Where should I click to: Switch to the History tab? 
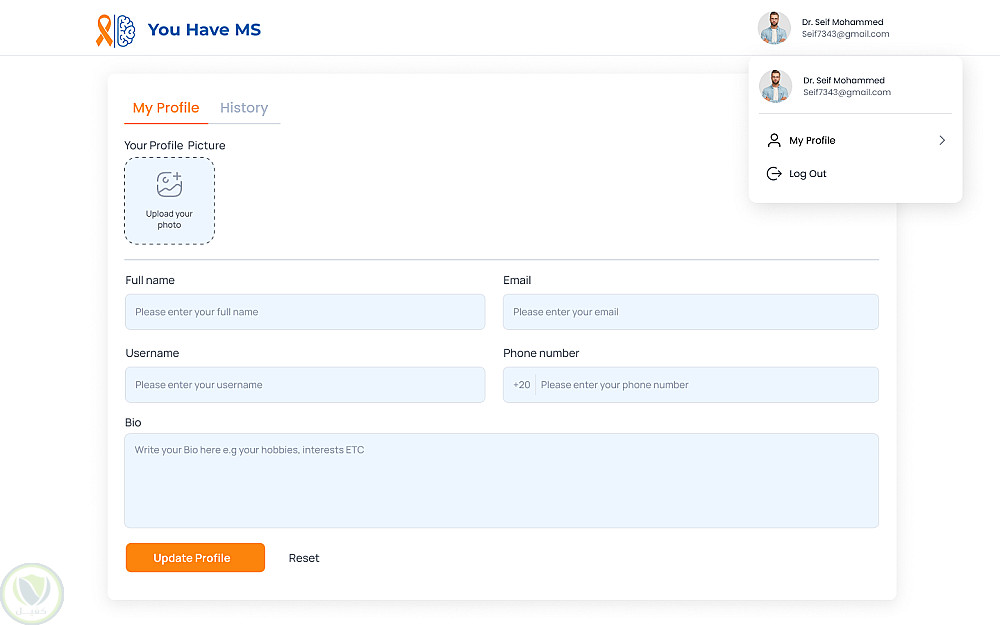coord(244,108)
